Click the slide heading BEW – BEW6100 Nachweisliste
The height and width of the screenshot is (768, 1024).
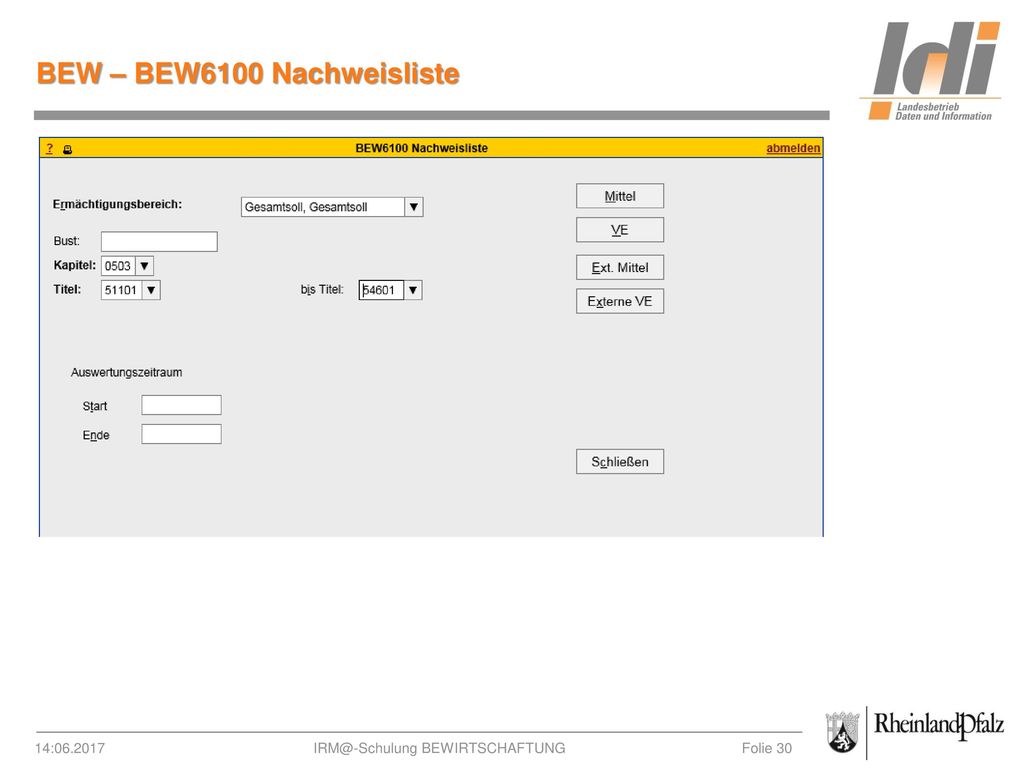pyautogui.click(x=248, y=73)
